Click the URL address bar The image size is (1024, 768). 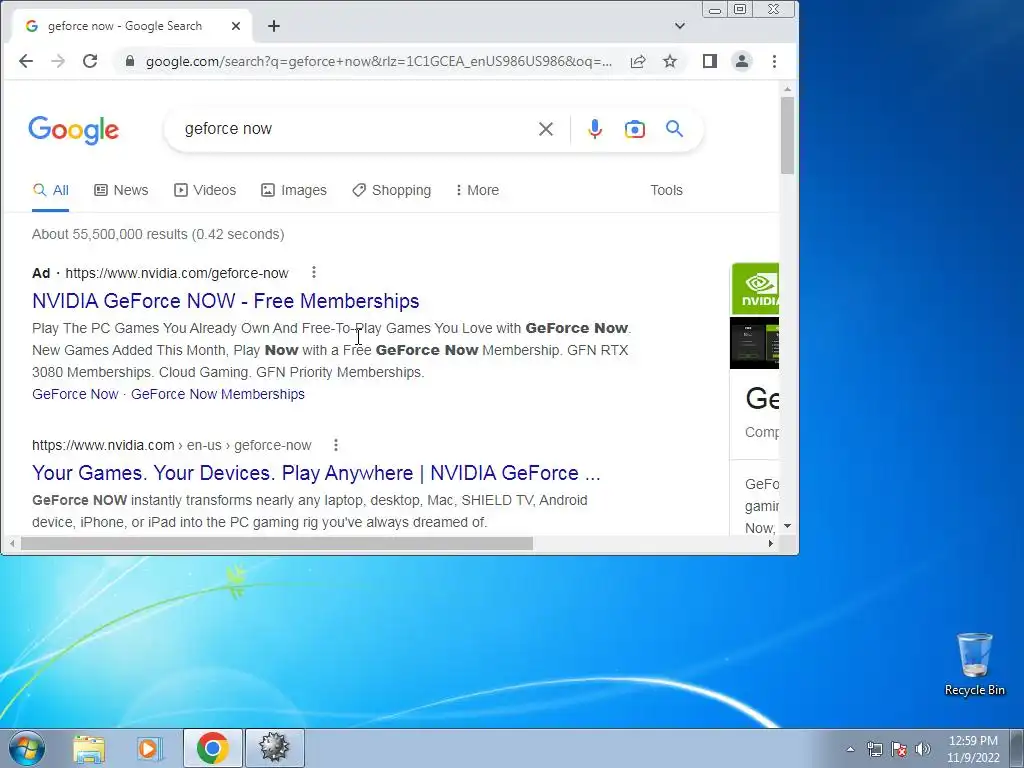click(x=379, y=61)
